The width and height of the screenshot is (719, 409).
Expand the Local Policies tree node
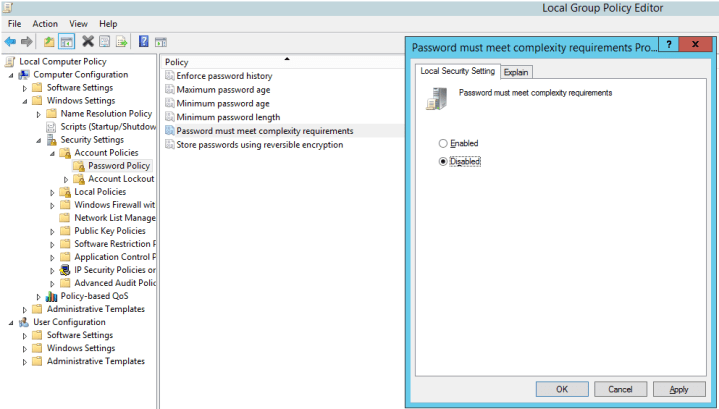(52, 192)
